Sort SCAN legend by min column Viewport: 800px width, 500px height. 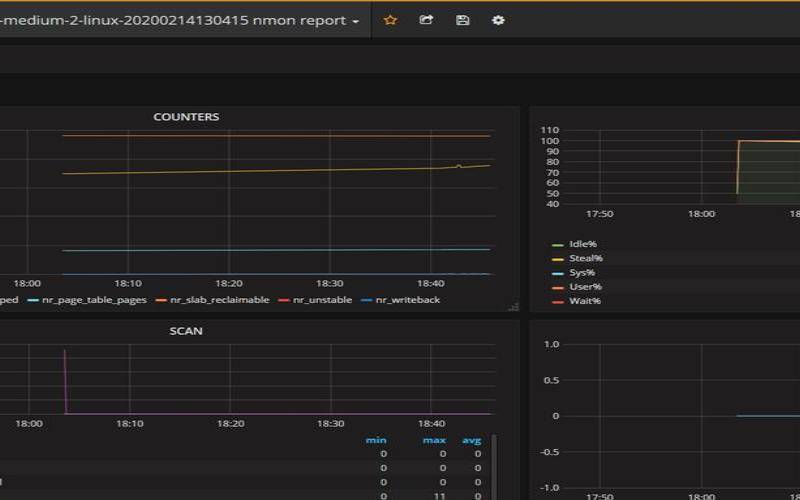[376, 440]
